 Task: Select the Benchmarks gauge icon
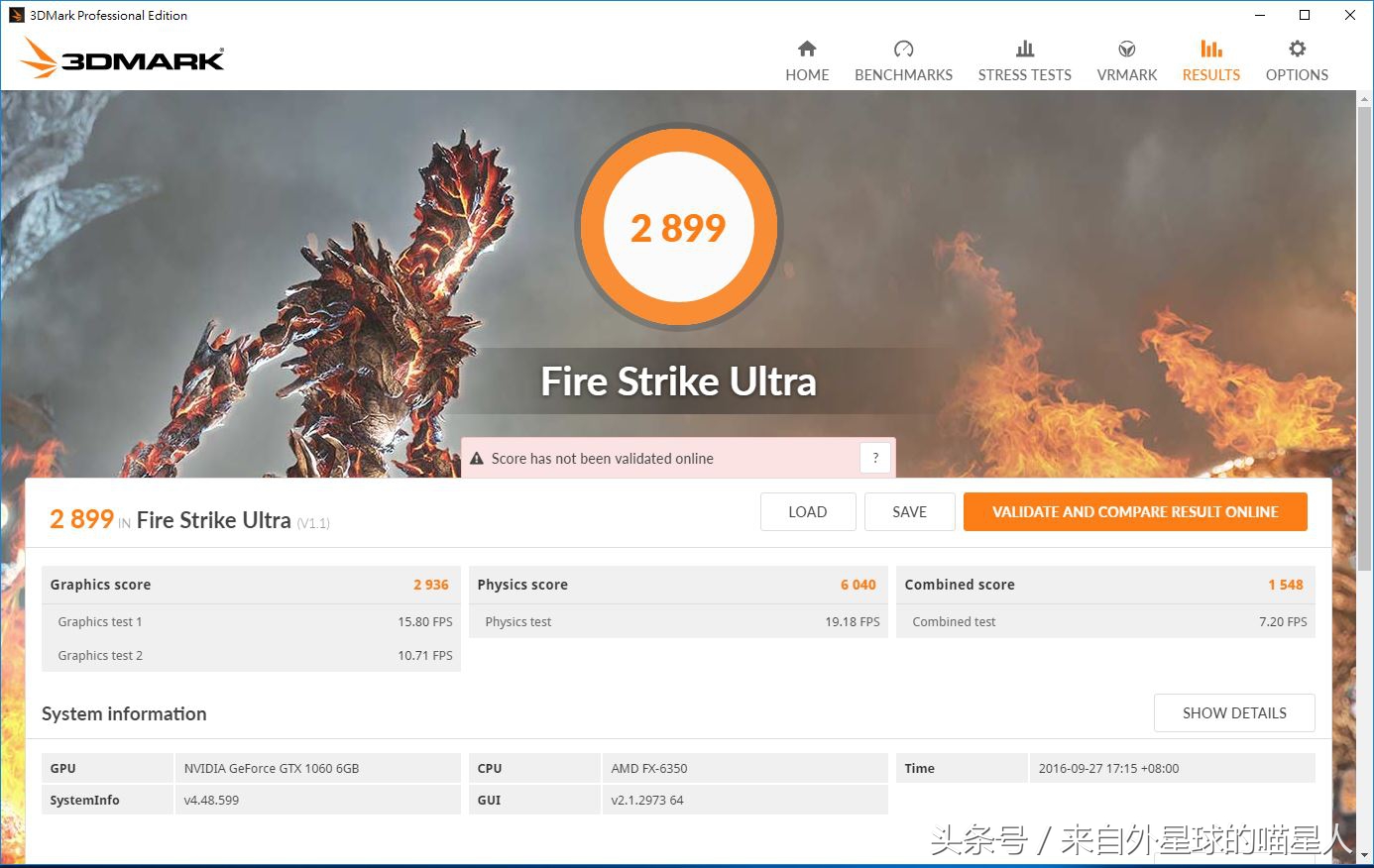coord(902,48)
